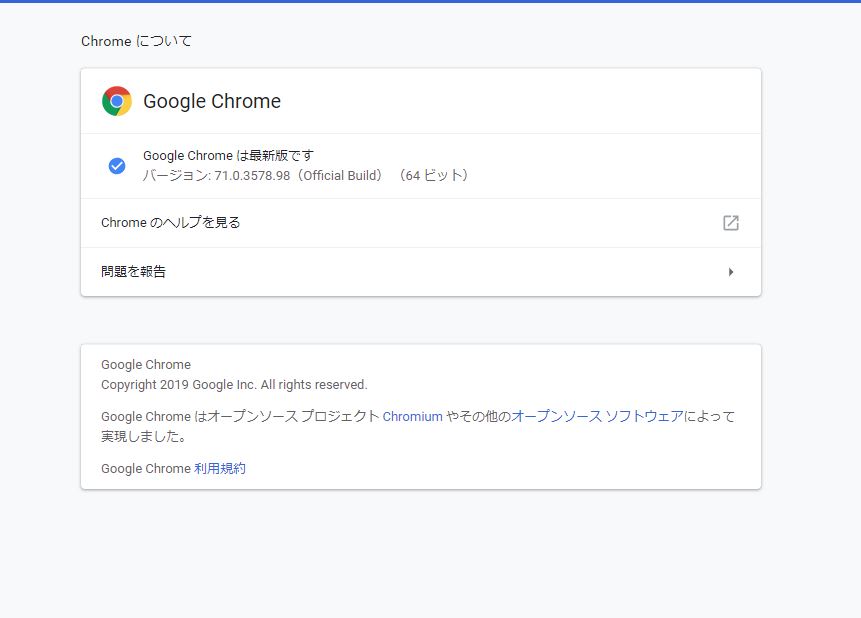Click the Copyright 2019 Google Inc. line
This screenshot has width=861, height=618.
pos(234,385)
